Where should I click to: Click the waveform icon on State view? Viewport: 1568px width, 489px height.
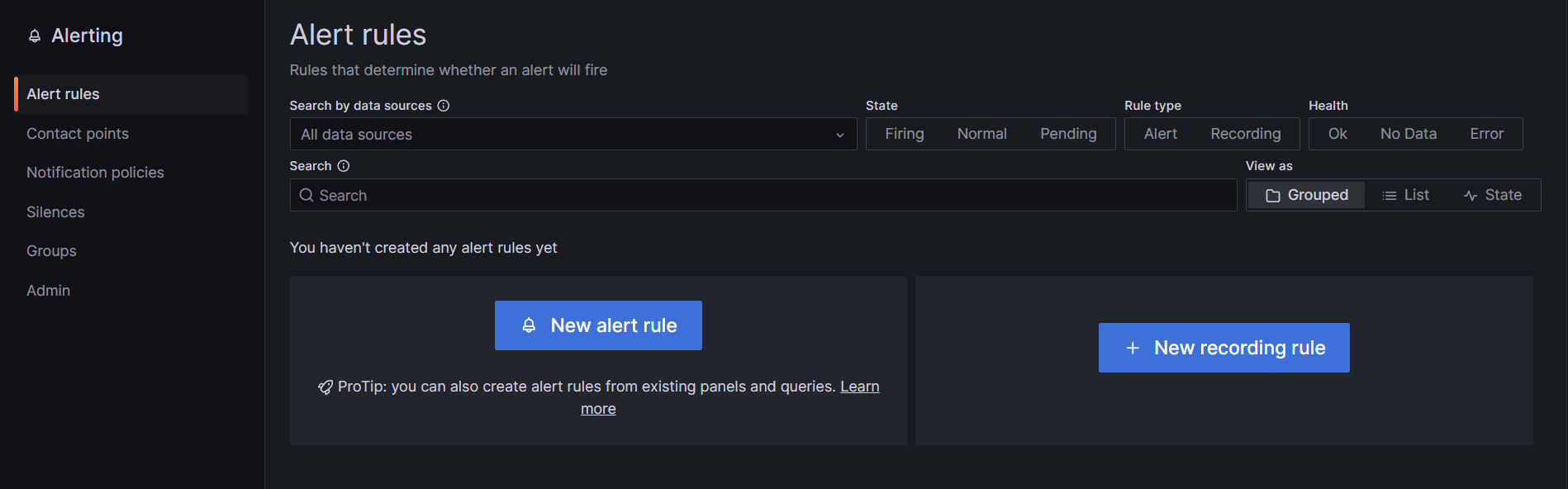click(x=1470, y=195)
